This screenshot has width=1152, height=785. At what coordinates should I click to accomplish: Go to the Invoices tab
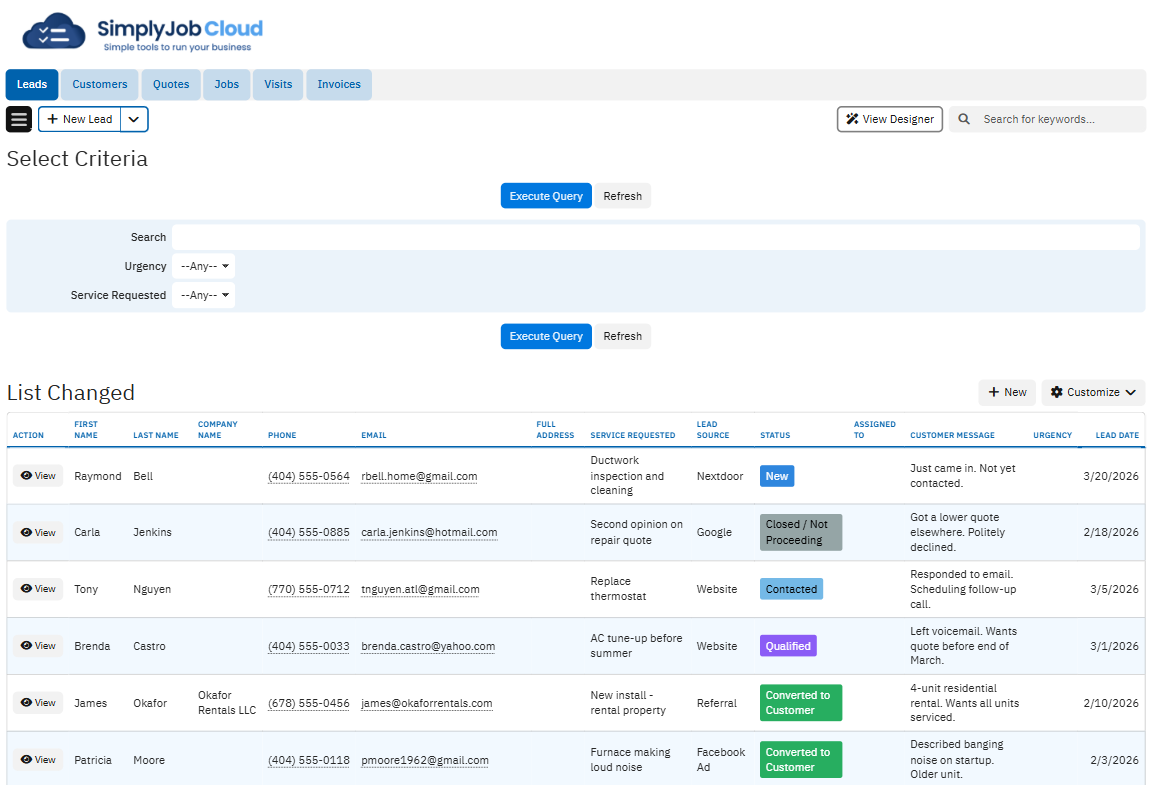pyautogui.click(x=339, y=85)
